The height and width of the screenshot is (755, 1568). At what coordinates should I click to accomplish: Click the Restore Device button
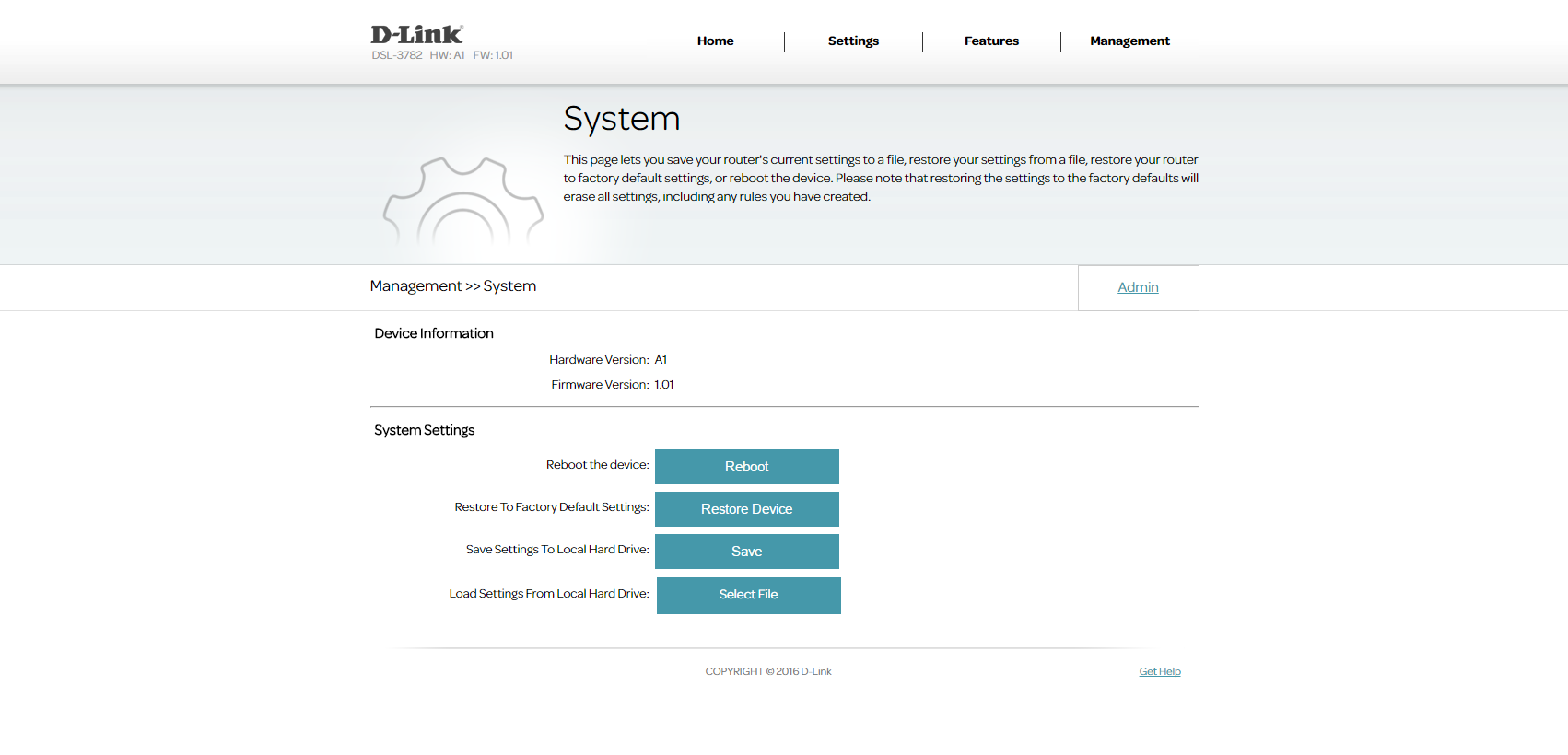point(747,509)
